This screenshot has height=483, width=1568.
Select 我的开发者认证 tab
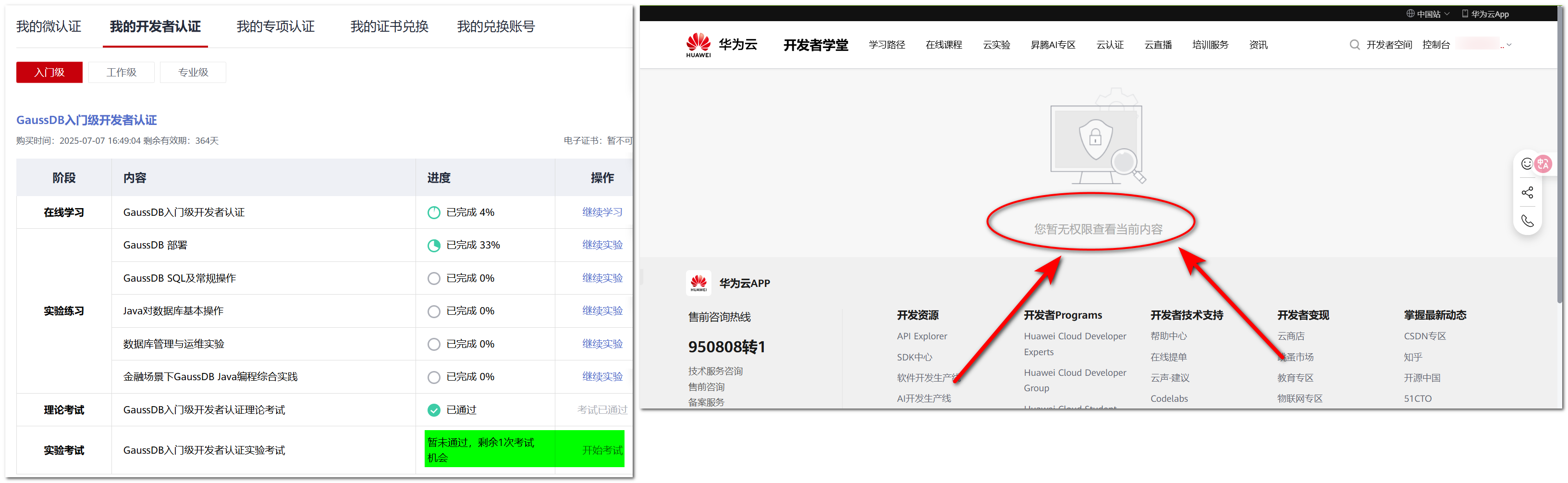tap(155, 26)
